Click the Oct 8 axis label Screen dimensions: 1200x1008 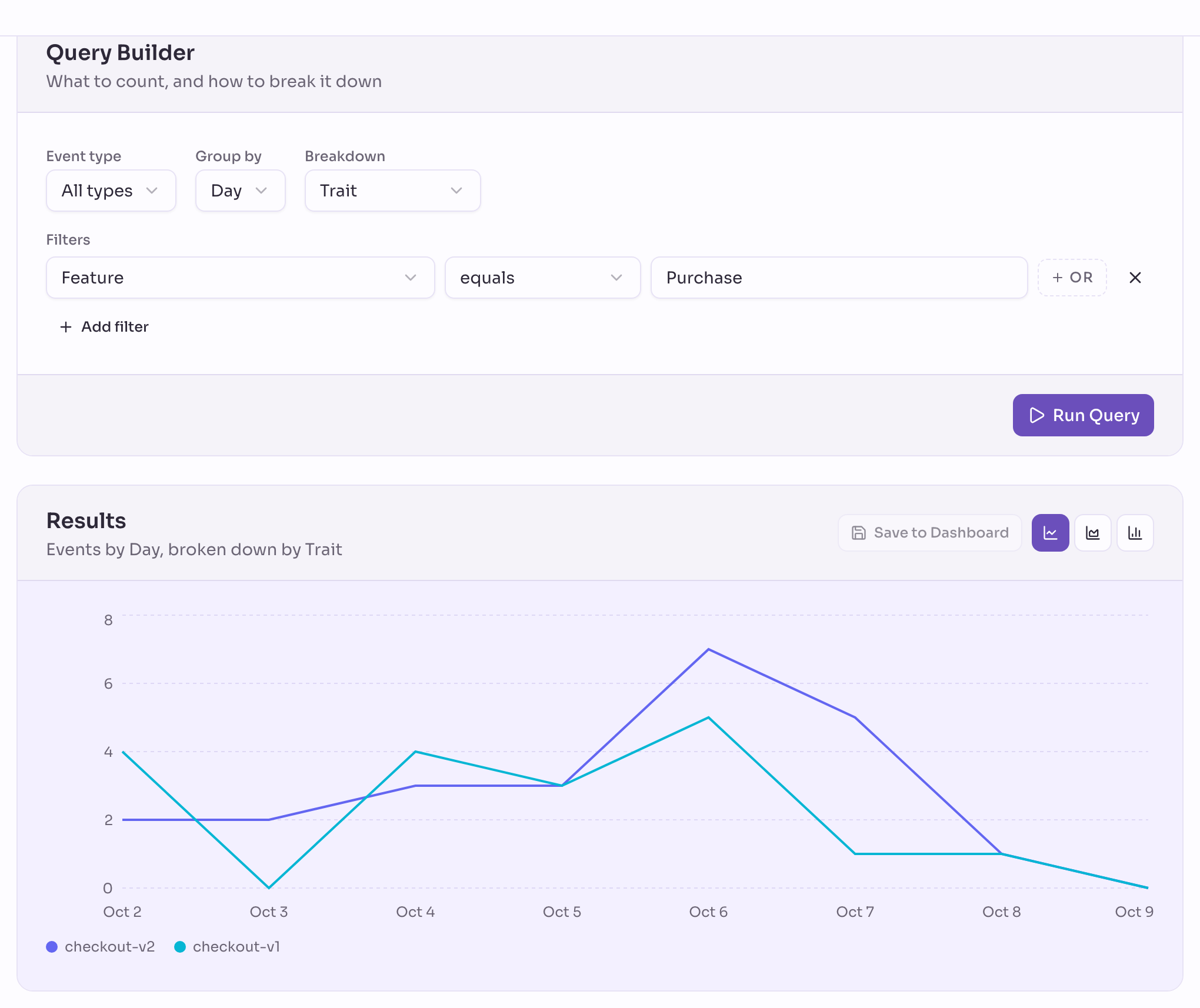point(1001,912)
